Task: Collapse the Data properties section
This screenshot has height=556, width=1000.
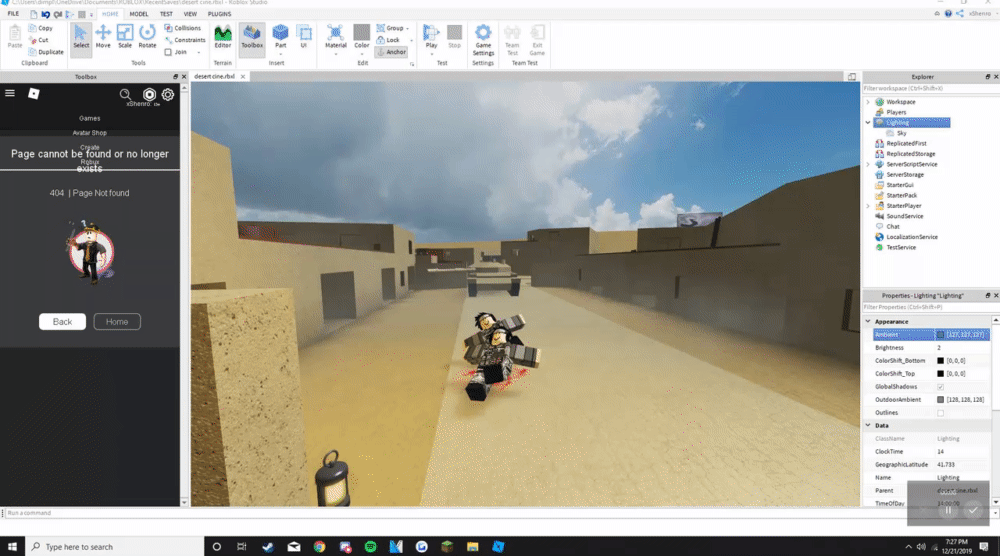Action: click(x=868, y=425)
